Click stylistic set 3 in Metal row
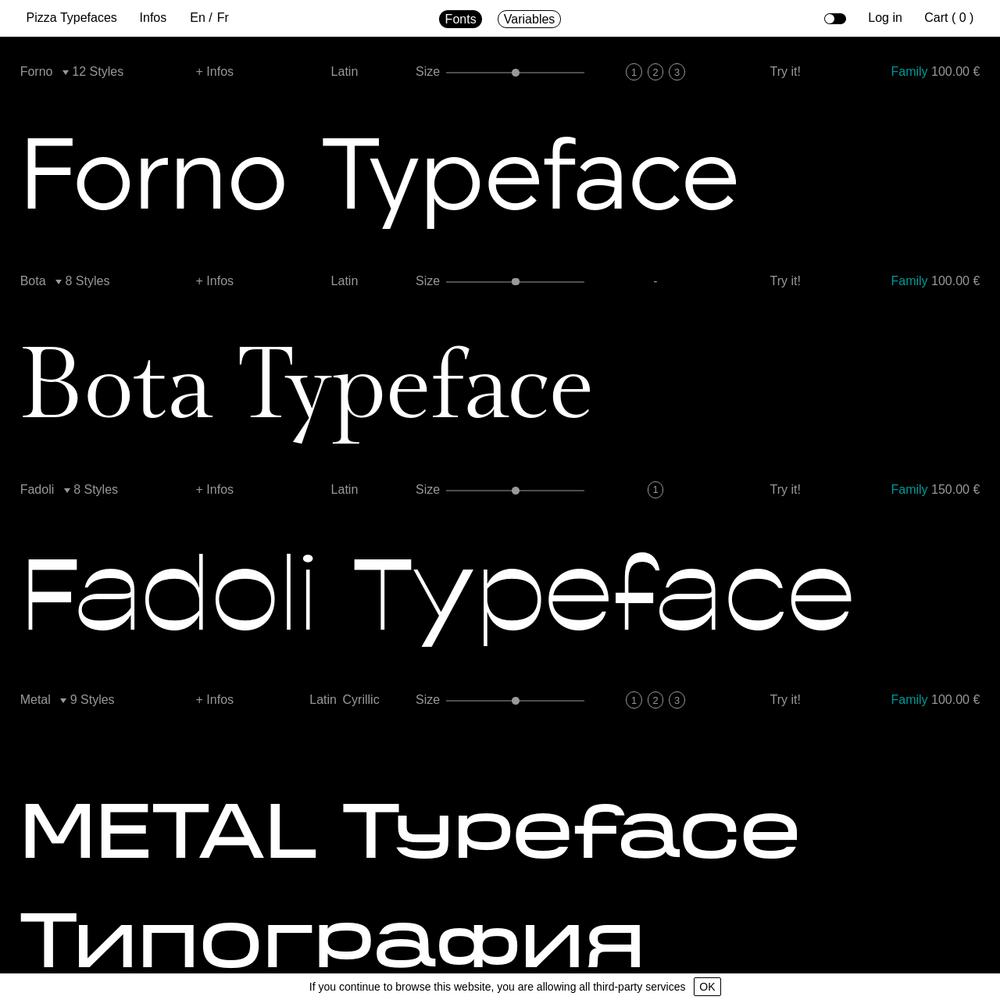 point(677,700)
